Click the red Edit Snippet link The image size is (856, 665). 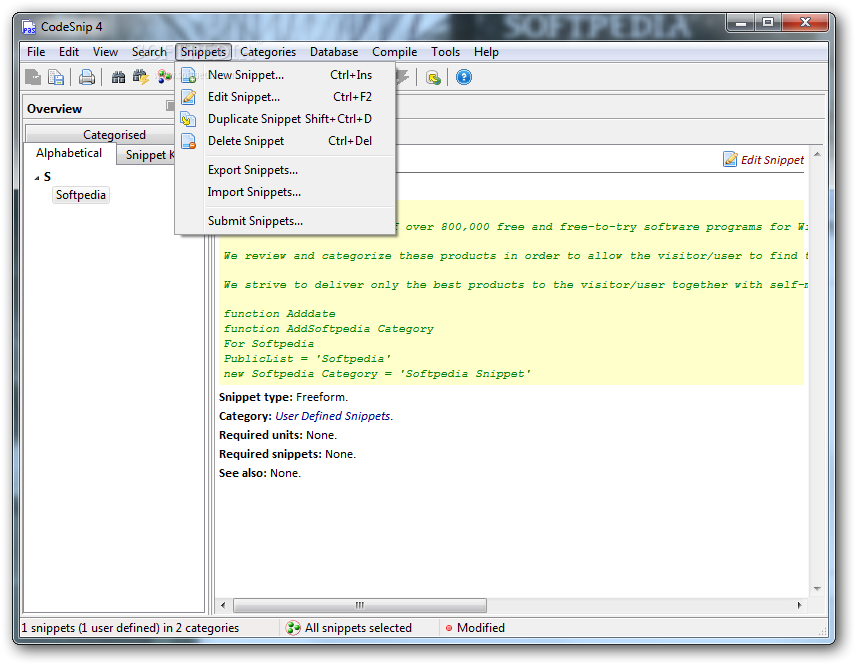(772, 160)
